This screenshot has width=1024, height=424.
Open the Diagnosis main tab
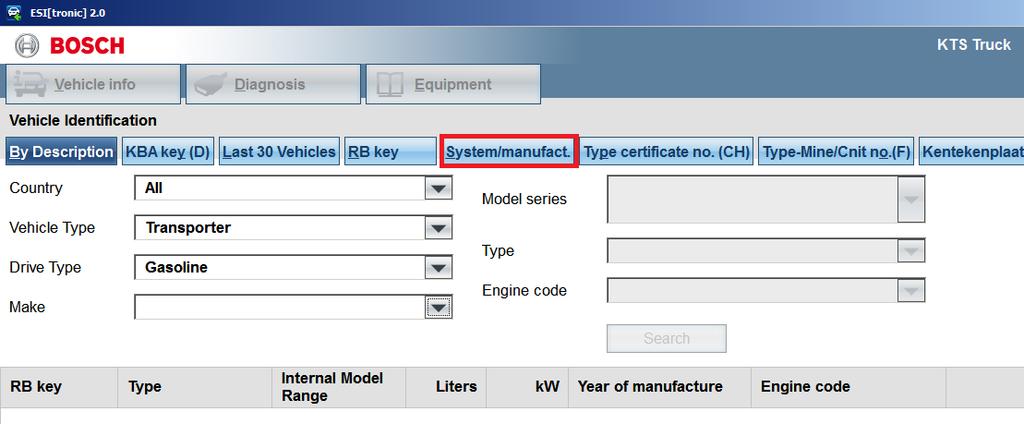273,84
